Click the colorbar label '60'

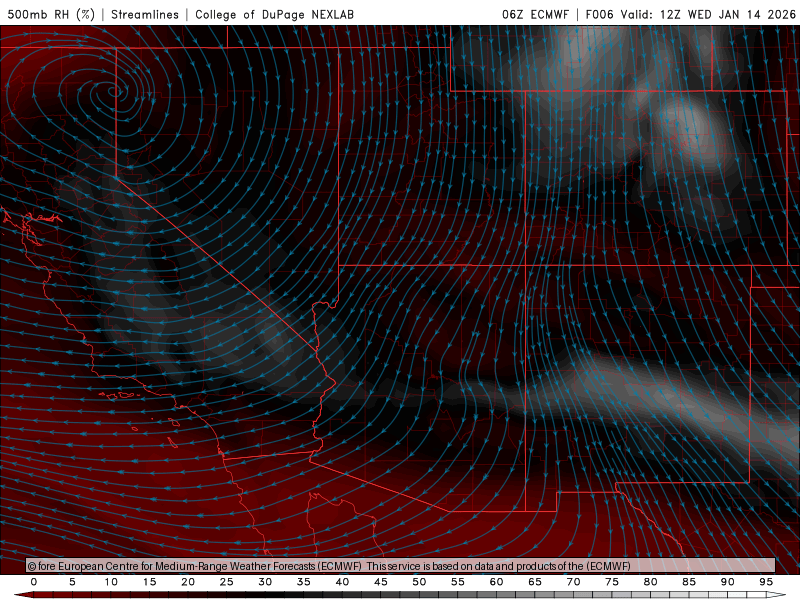click(496, 582)
